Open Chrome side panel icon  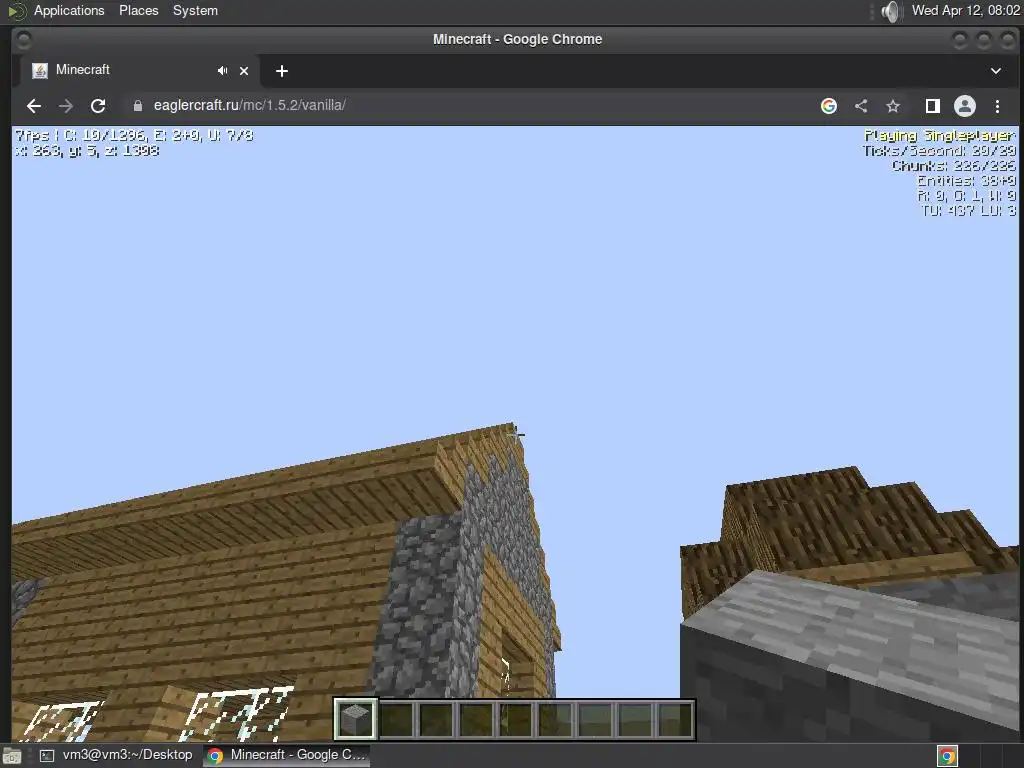pos(933,106)
